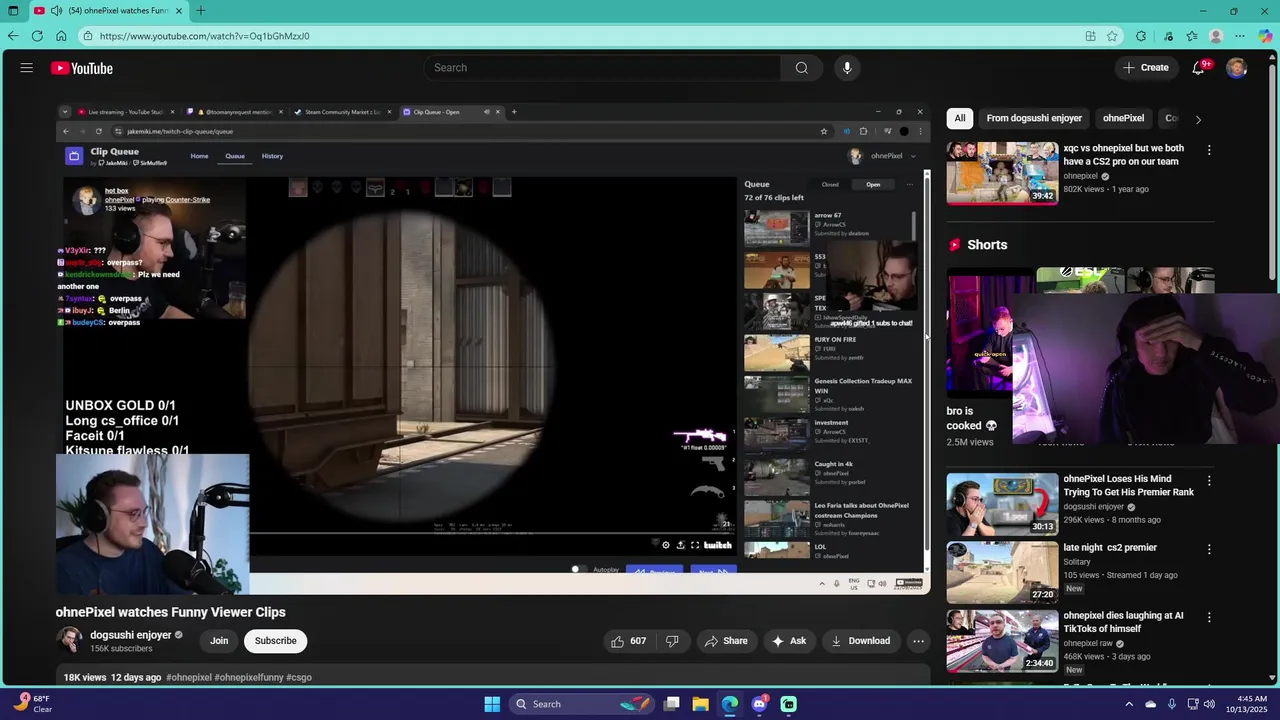View site information lock icon

point(88,36)
